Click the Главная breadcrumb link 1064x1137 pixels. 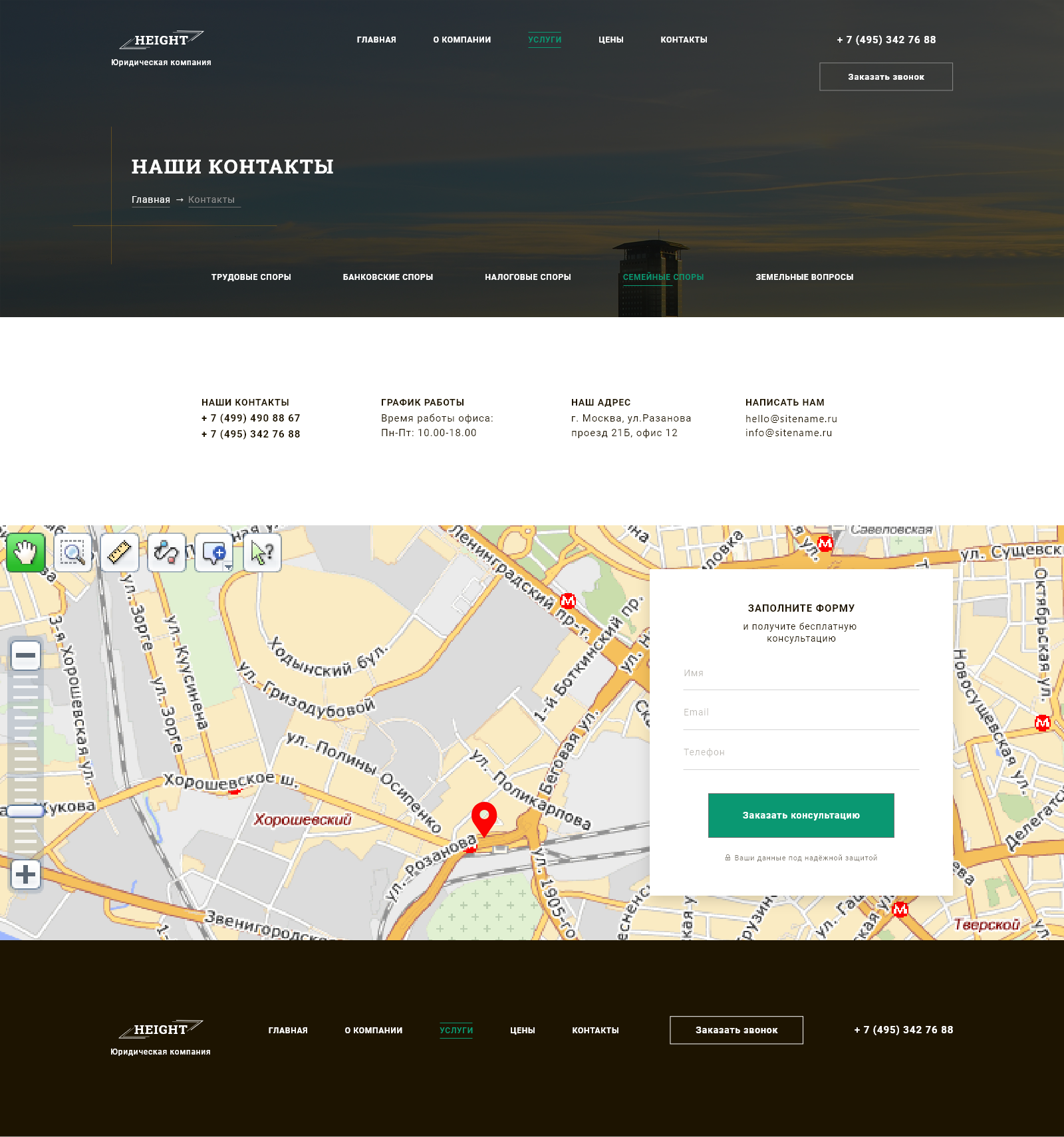click(x=151, y=199)
